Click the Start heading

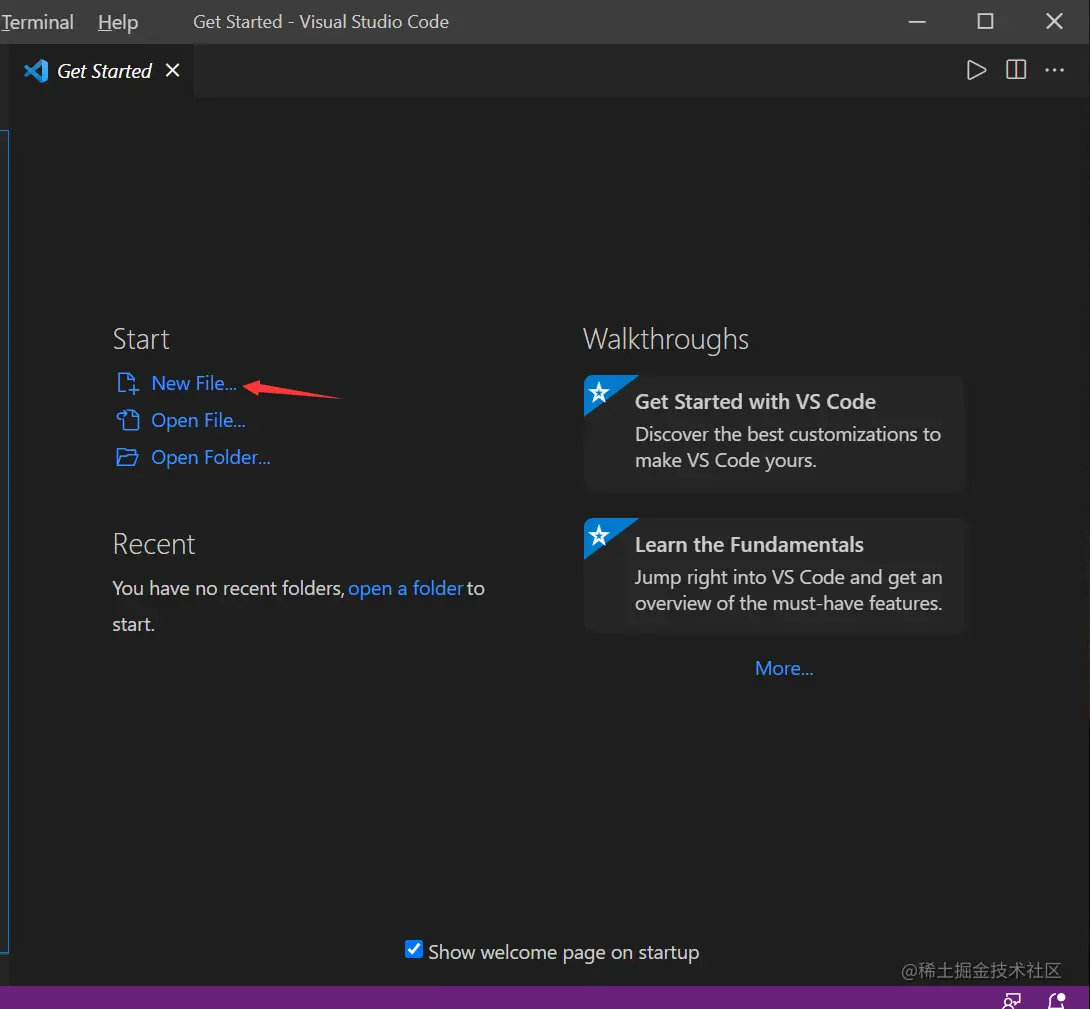[x=141, y=339]
